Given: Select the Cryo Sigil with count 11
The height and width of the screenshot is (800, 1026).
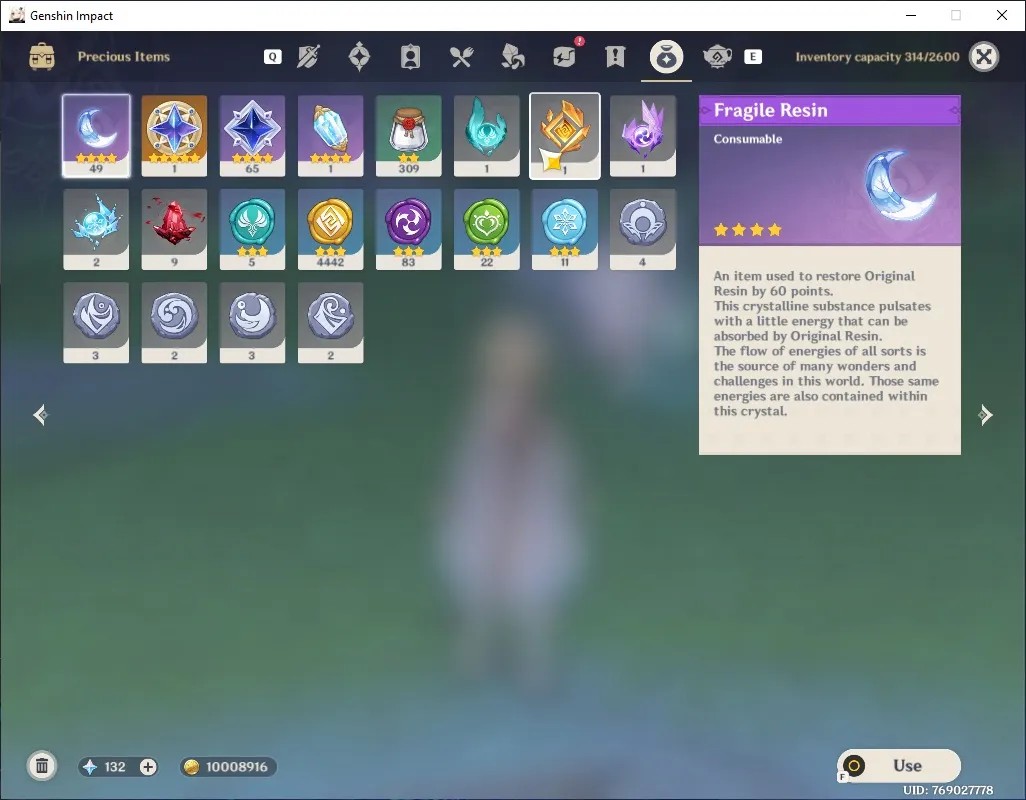Looking at the screenshot, I should tap(565, 229).
